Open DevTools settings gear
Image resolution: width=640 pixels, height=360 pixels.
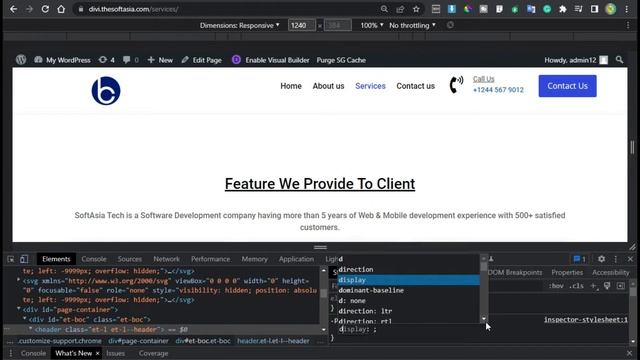(x=602, y=259)
